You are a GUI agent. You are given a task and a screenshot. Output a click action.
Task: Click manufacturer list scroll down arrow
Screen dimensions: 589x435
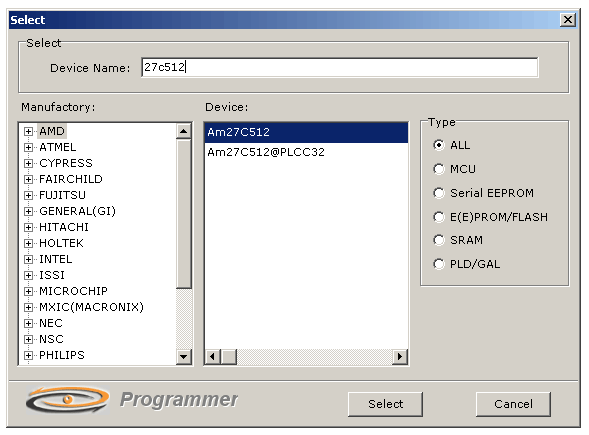click(x=184, y=356)
